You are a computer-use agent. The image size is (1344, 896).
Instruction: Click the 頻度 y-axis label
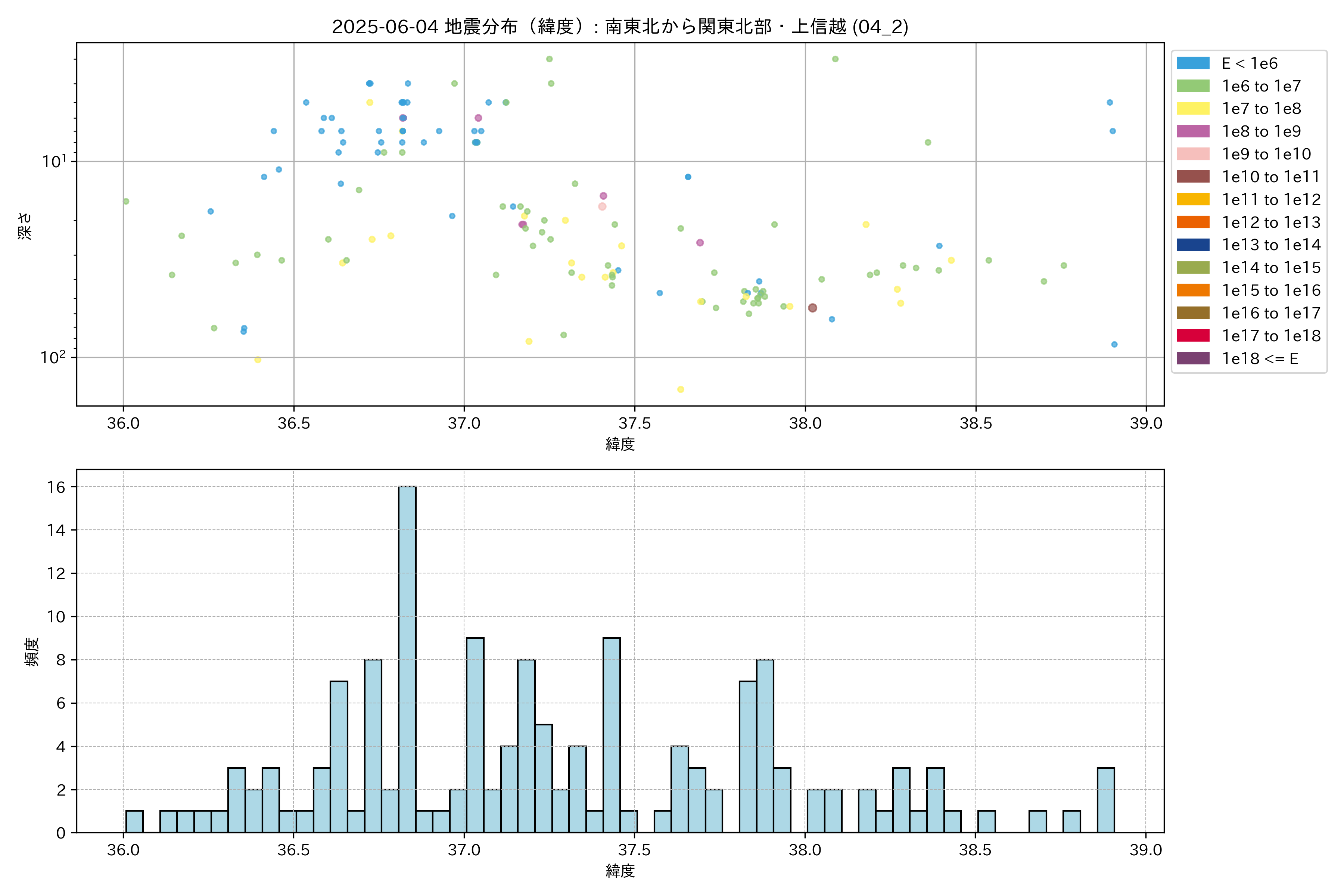point(31,651)
